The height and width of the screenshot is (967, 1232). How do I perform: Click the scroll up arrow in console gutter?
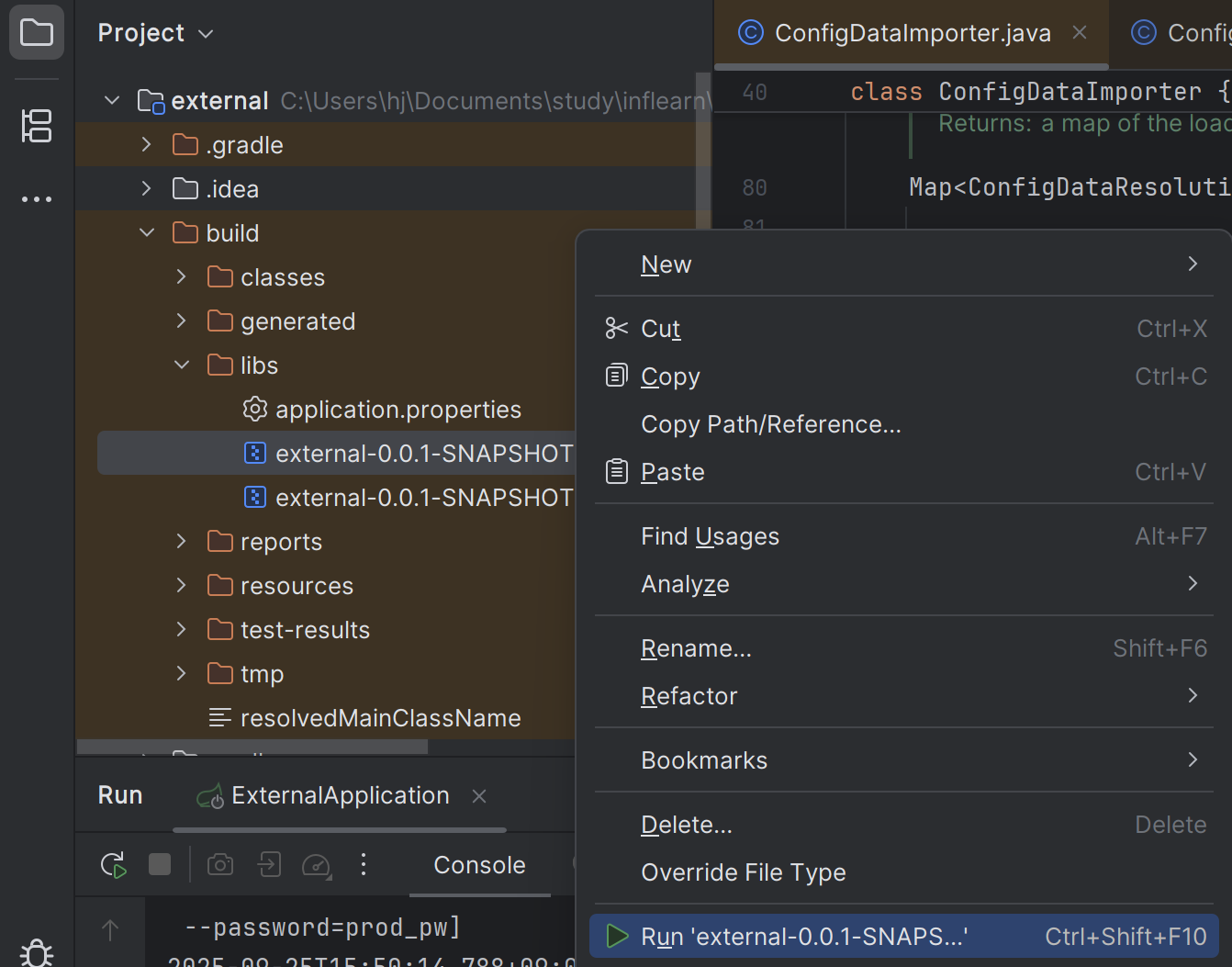110,930
